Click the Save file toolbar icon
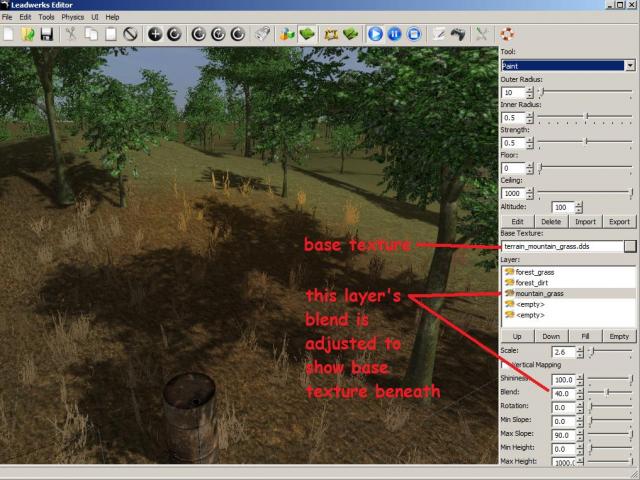 [x=46, y=34]
